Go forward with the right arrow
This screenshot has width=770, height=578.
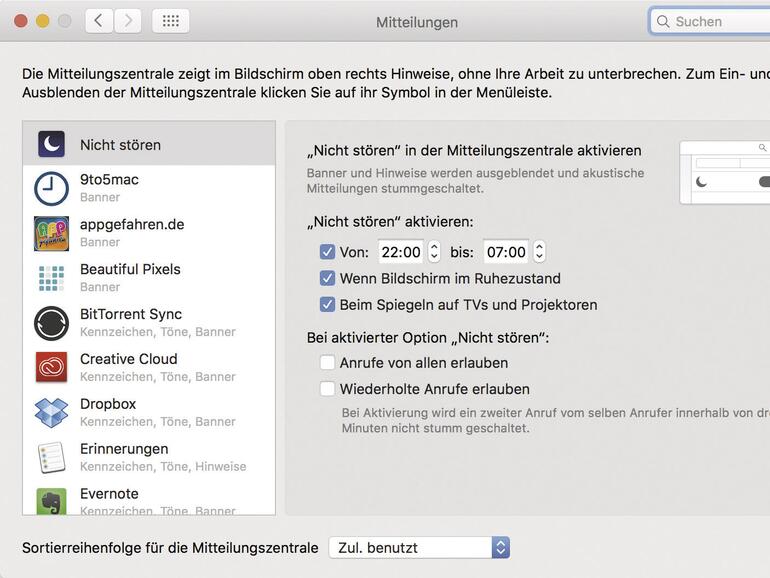(128, 21)
